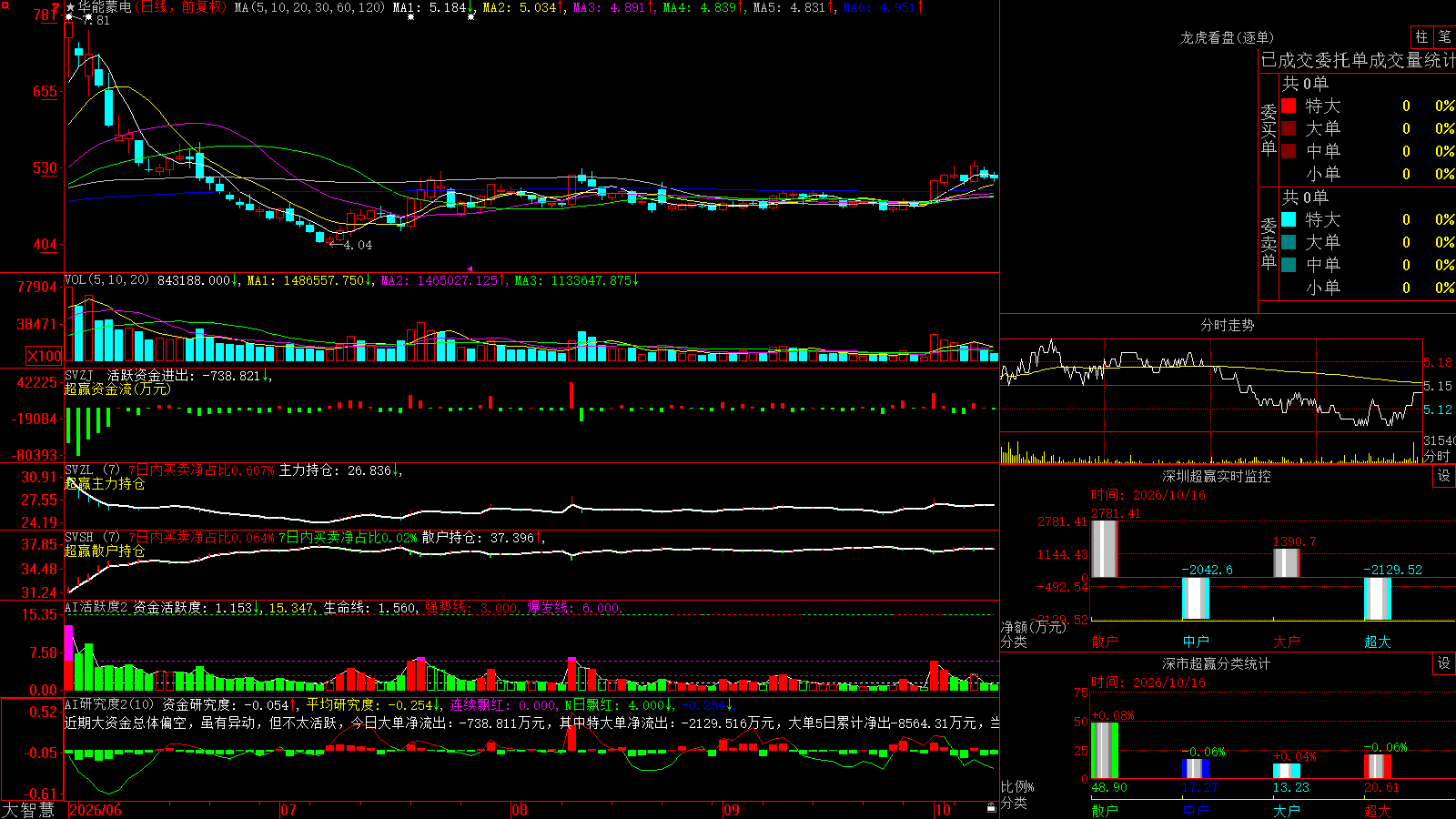
Task: Click the MA(5,10,20,30,60,120) indicator label
Action: point(310,7)
